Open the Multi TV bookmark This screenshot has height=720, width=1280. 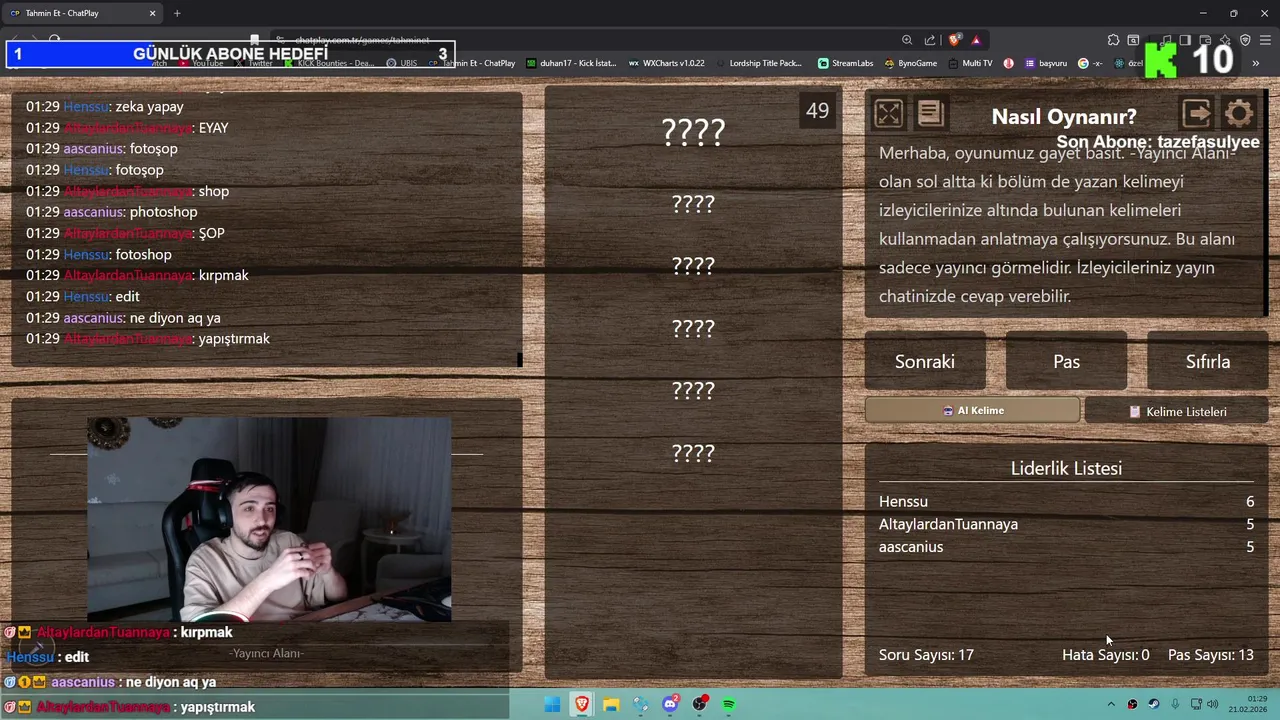pyautogui.click(x=969, y=63)
